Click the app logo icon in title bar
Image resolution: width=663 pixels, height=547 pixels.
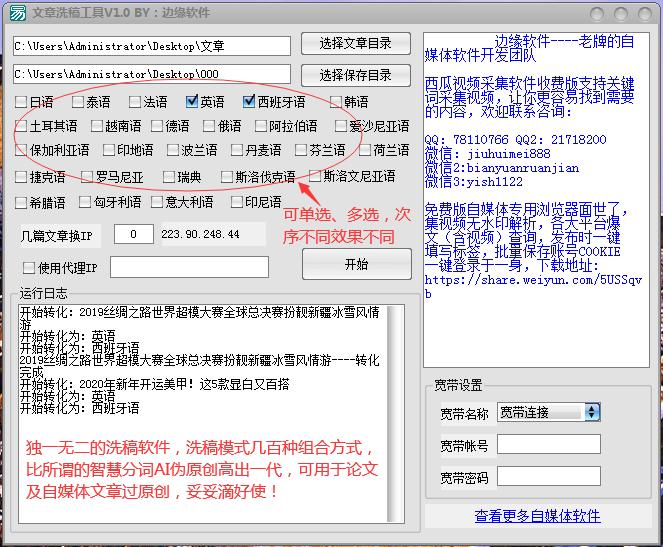click(18, 13)
